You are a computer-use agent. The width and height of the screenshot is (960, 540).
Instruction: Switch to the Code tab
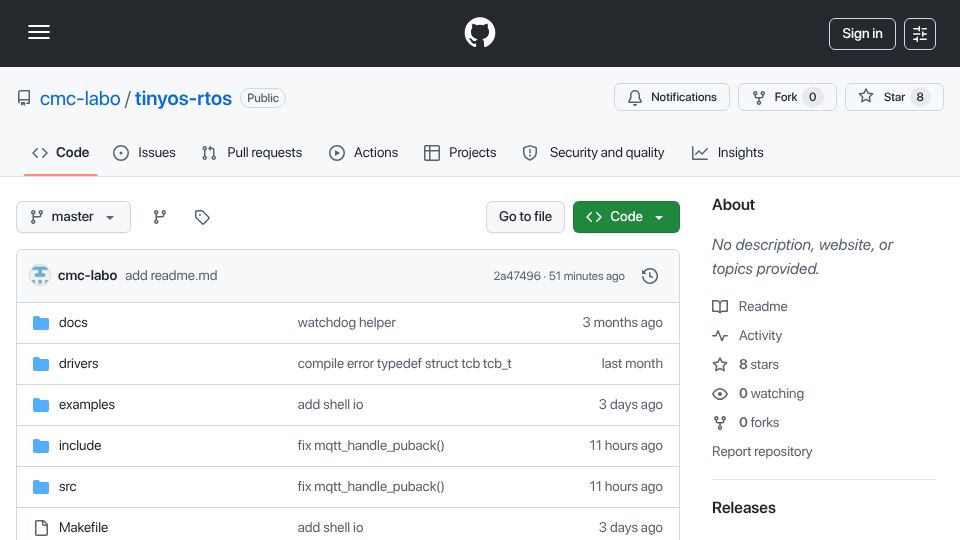point(61,152)
